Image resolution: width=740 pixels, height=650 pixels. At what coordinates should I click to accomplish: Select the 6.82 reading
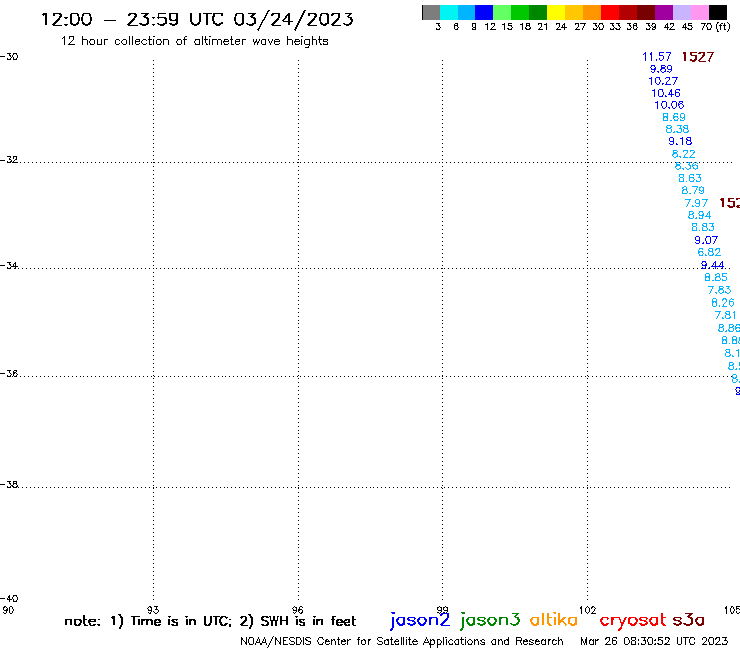(709, 252)
